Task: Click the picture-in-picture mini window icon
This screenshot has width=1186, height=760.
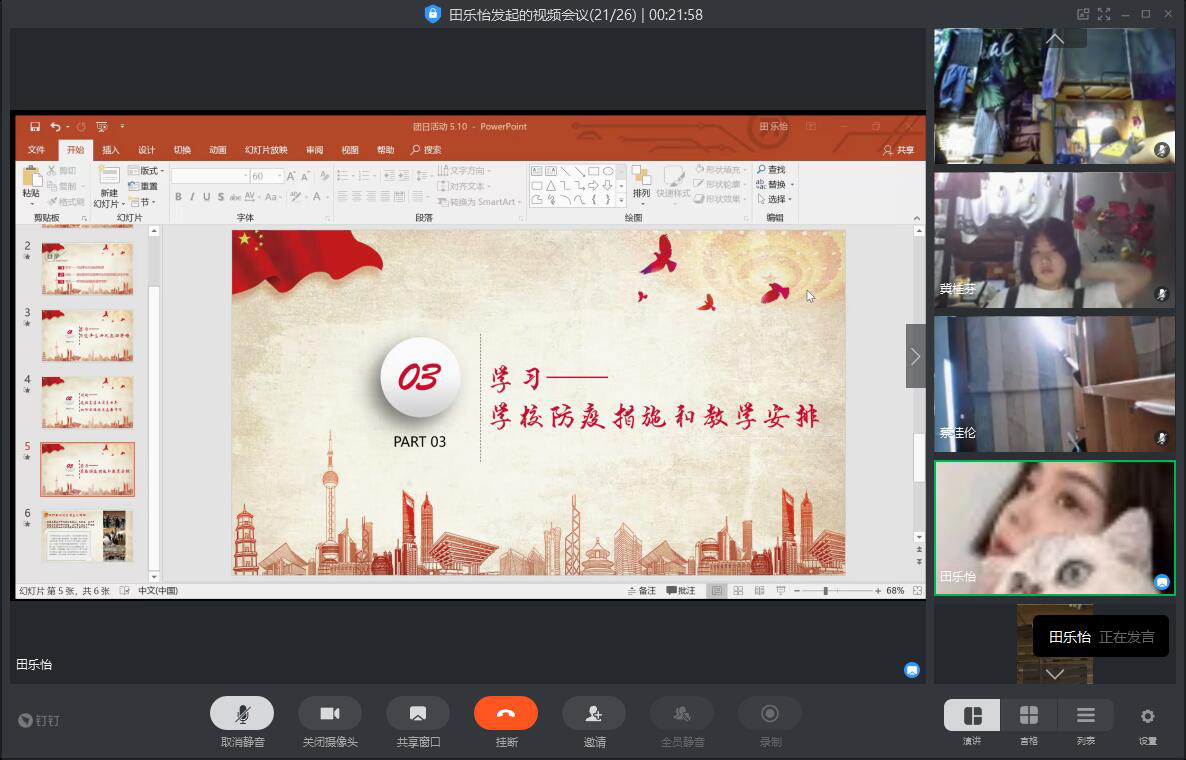Action: 1082,14
